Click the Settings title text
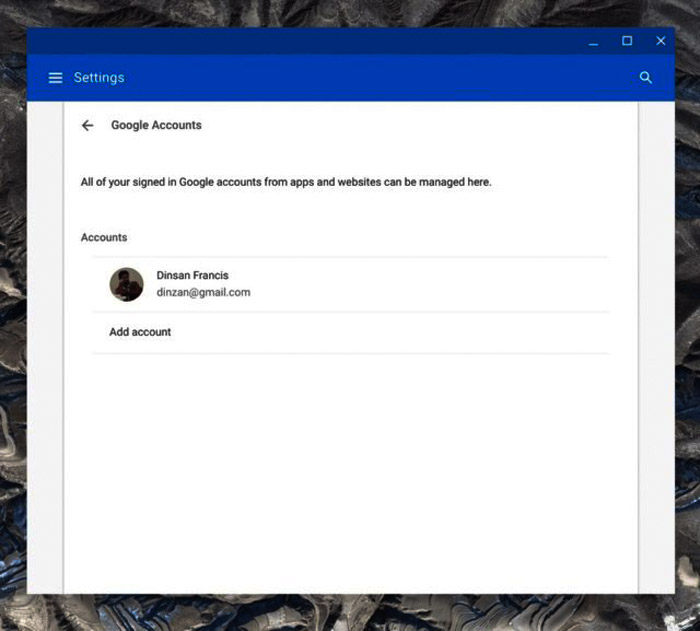Image resolution: width=700 pixels, height=631 pixels. click(x=99, y=78)
